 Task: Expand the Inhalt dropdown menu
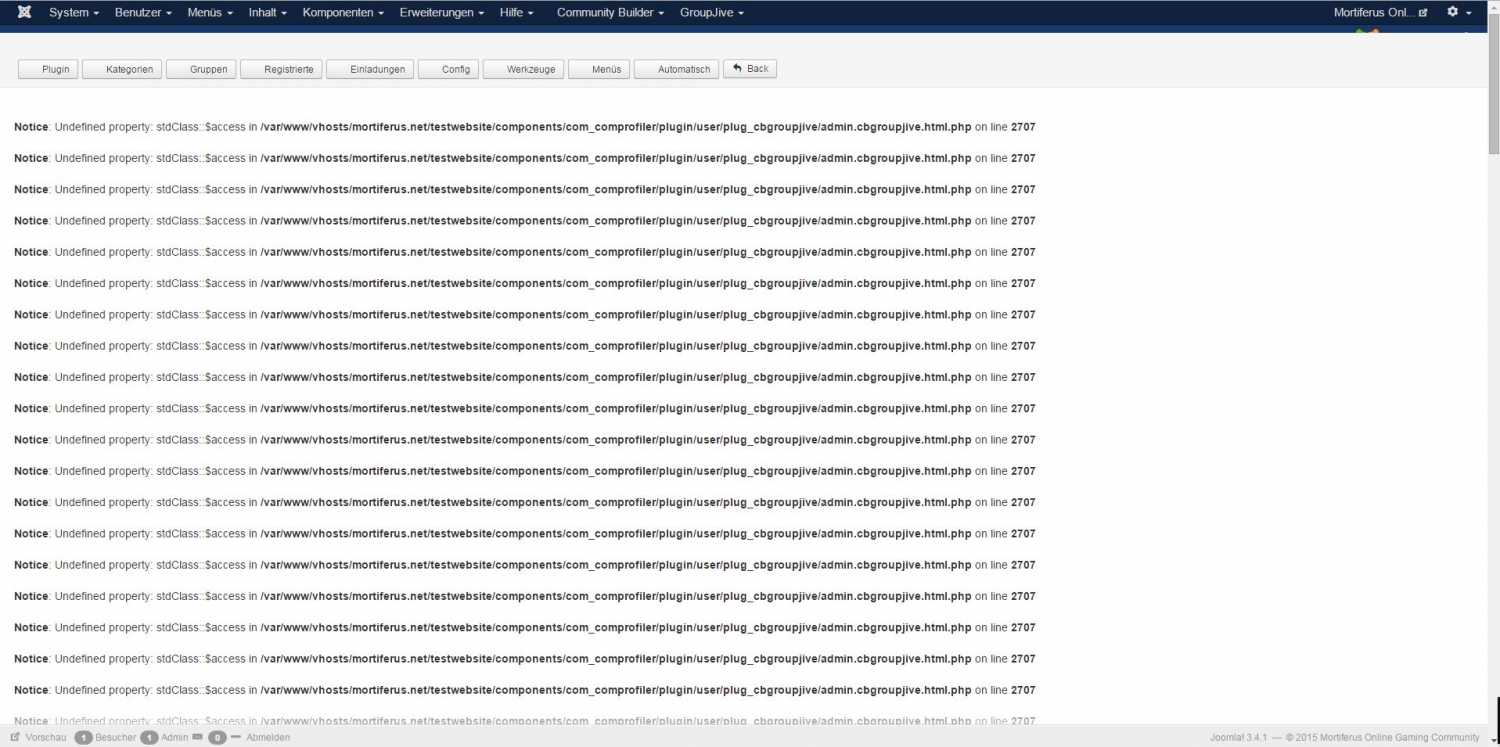(x=268, y=13)
